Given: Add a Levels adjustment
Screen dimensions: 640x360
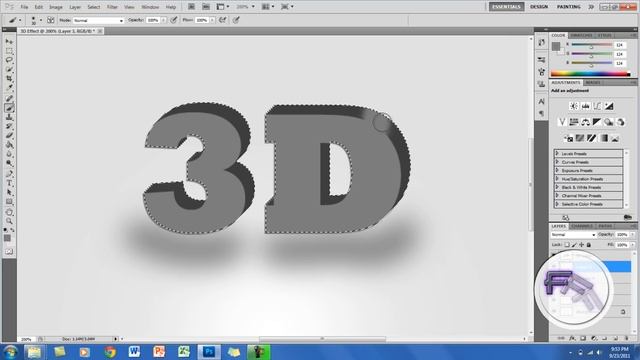Looking at the screenshot, I should [586, 106].
